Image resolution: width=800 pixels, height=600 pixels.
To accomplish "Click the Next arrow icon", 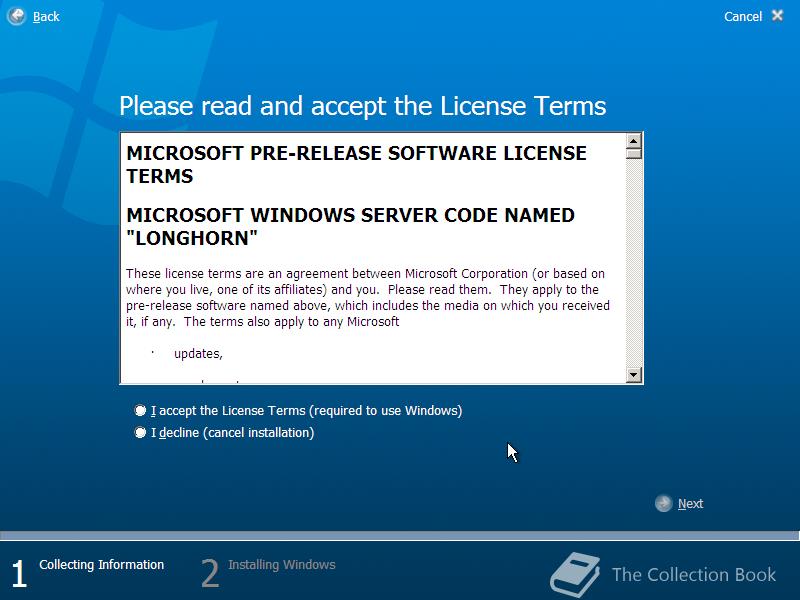I will click(664, 504).
